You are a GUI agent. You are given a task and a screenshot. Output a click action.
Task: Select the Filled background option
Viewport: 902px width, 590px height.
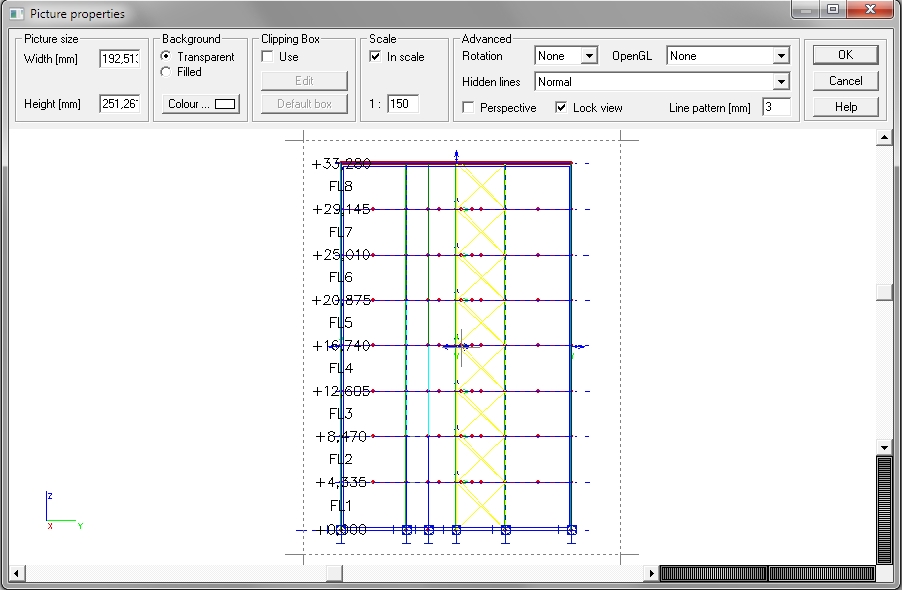[x=166, y=72]
